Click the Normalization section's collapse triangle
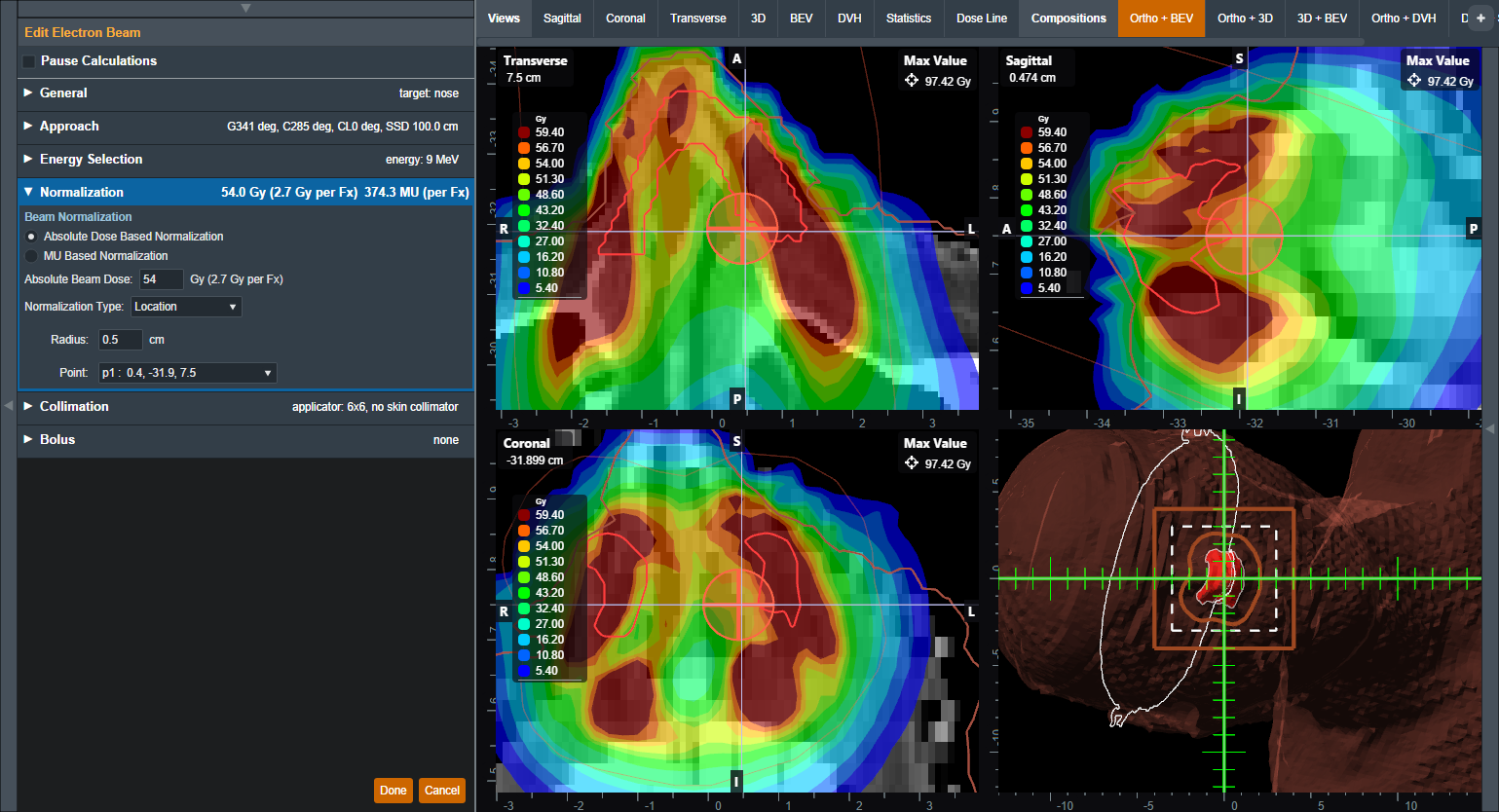 [x=28, y=192]
